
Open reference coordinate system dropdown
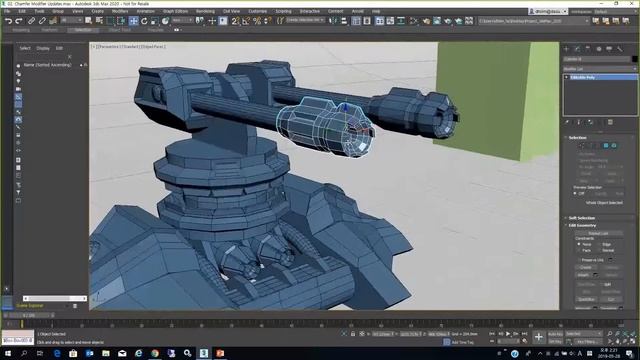coord(182,20)
